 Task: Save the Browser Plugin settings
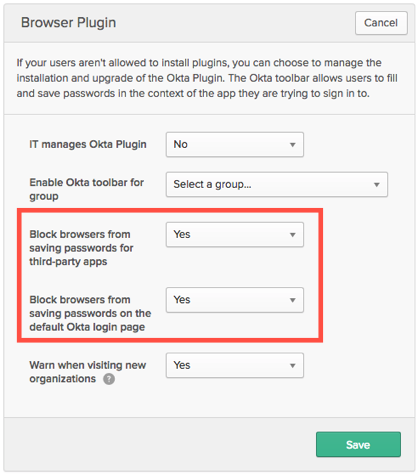[358, 444]
